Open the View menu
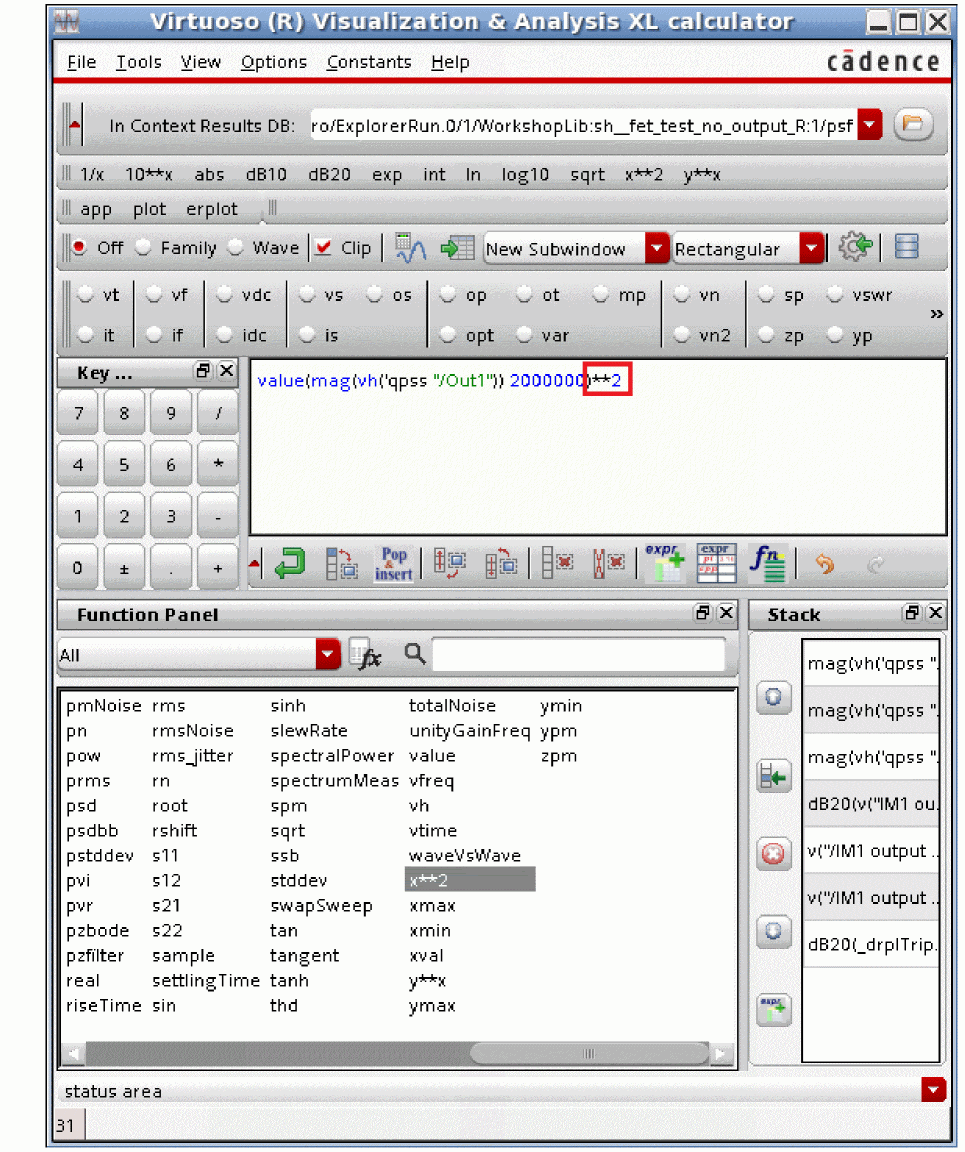Image resolution: width=965 pixels, height=1152 pixels. tap(201, 62)
